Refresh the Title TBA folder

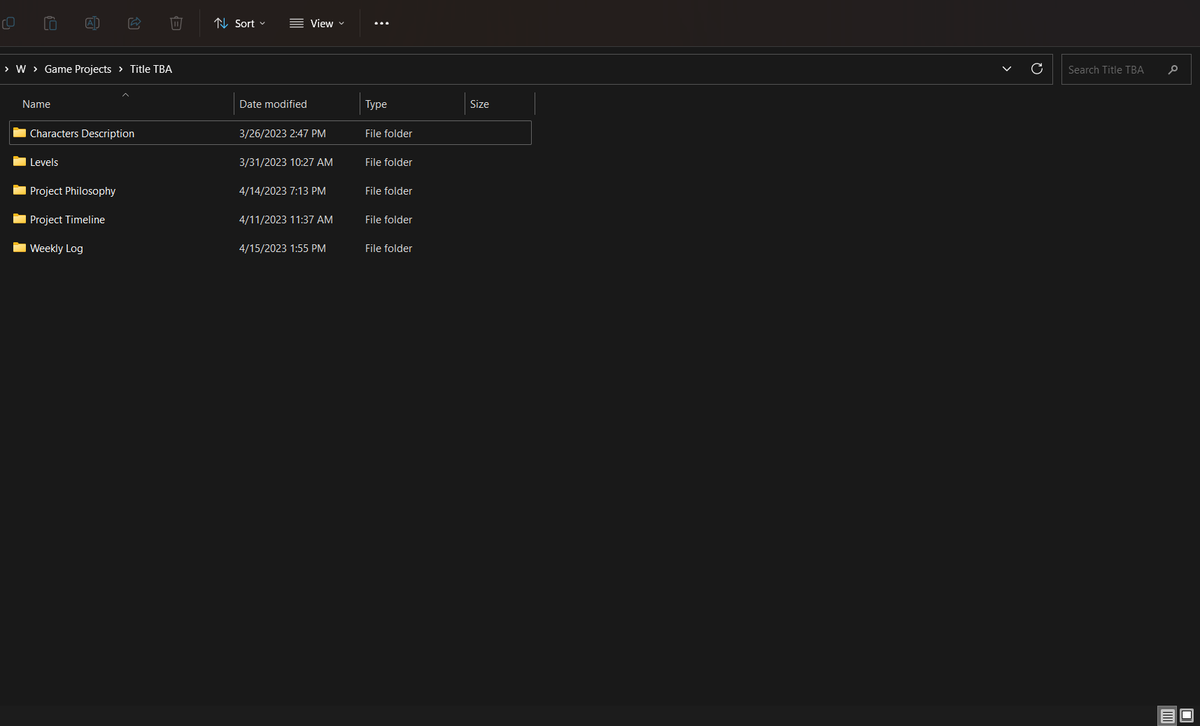click(1037, 69)
